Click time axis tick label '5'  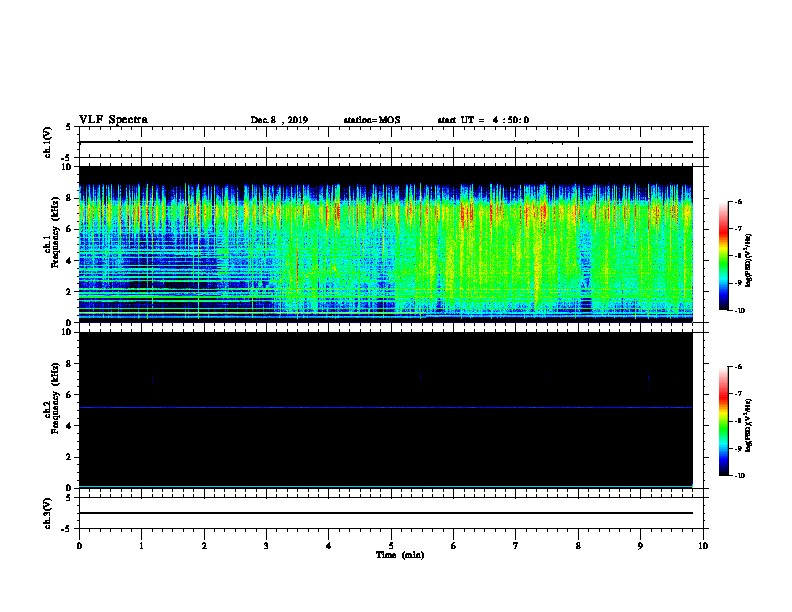391,546
